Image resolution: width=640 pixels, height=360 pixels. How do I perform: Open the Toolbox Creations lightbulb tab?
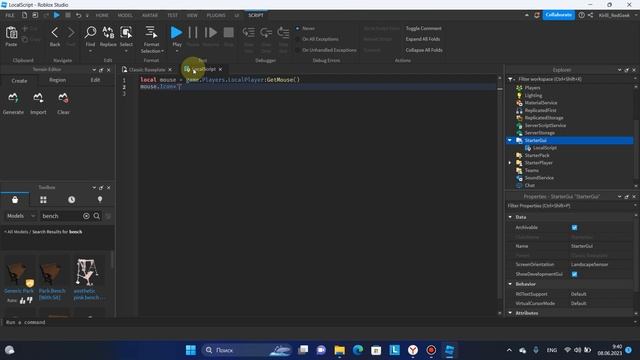point(100,200)
